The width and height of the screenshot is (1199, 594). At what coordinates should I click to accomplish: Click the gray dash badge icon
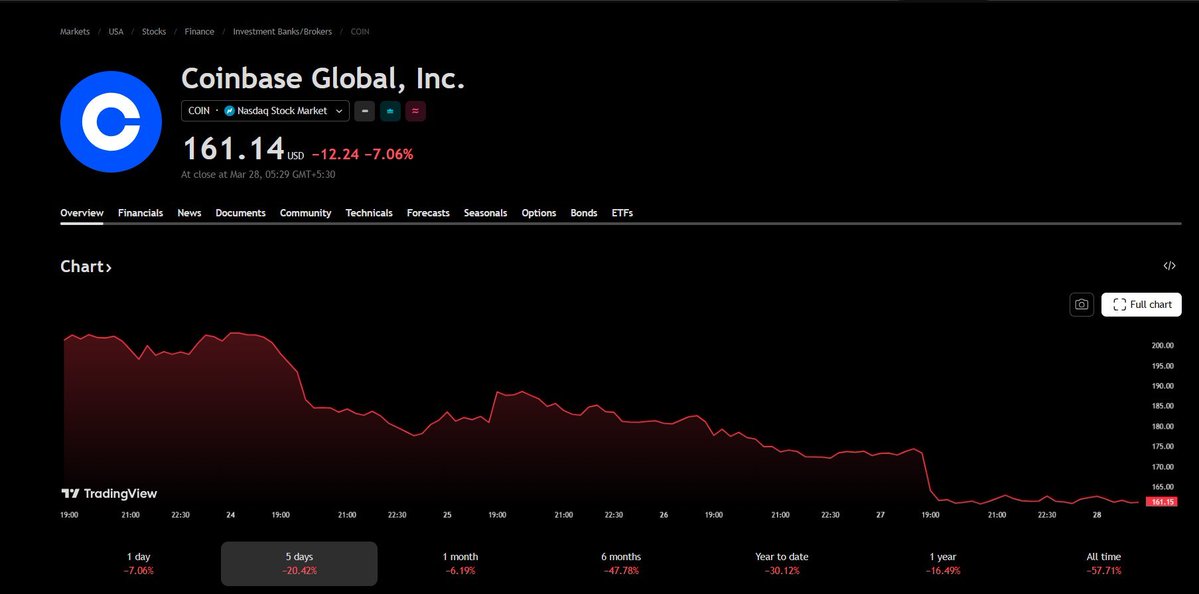pyautogui.click(x=364, y=111)
